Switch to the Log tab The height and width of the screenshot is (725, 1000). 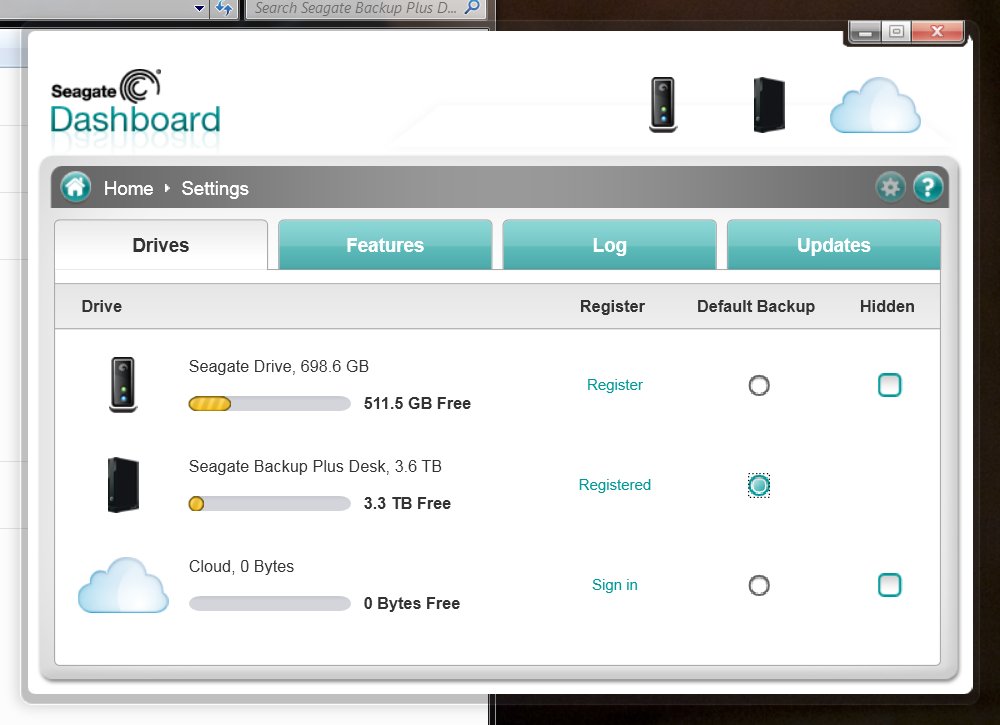[610, 245]
